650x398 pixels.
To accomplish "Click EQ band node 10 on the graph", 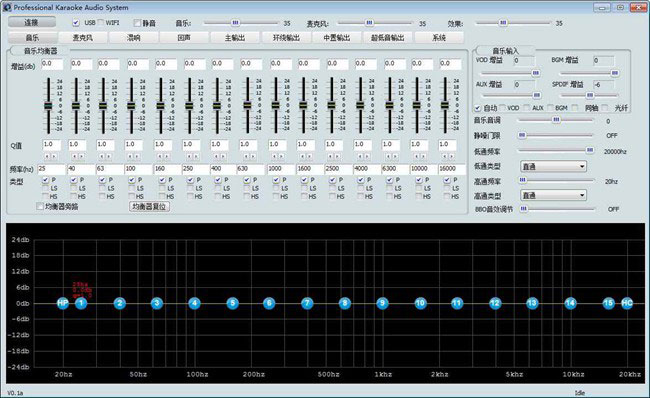I will (420, 303).
